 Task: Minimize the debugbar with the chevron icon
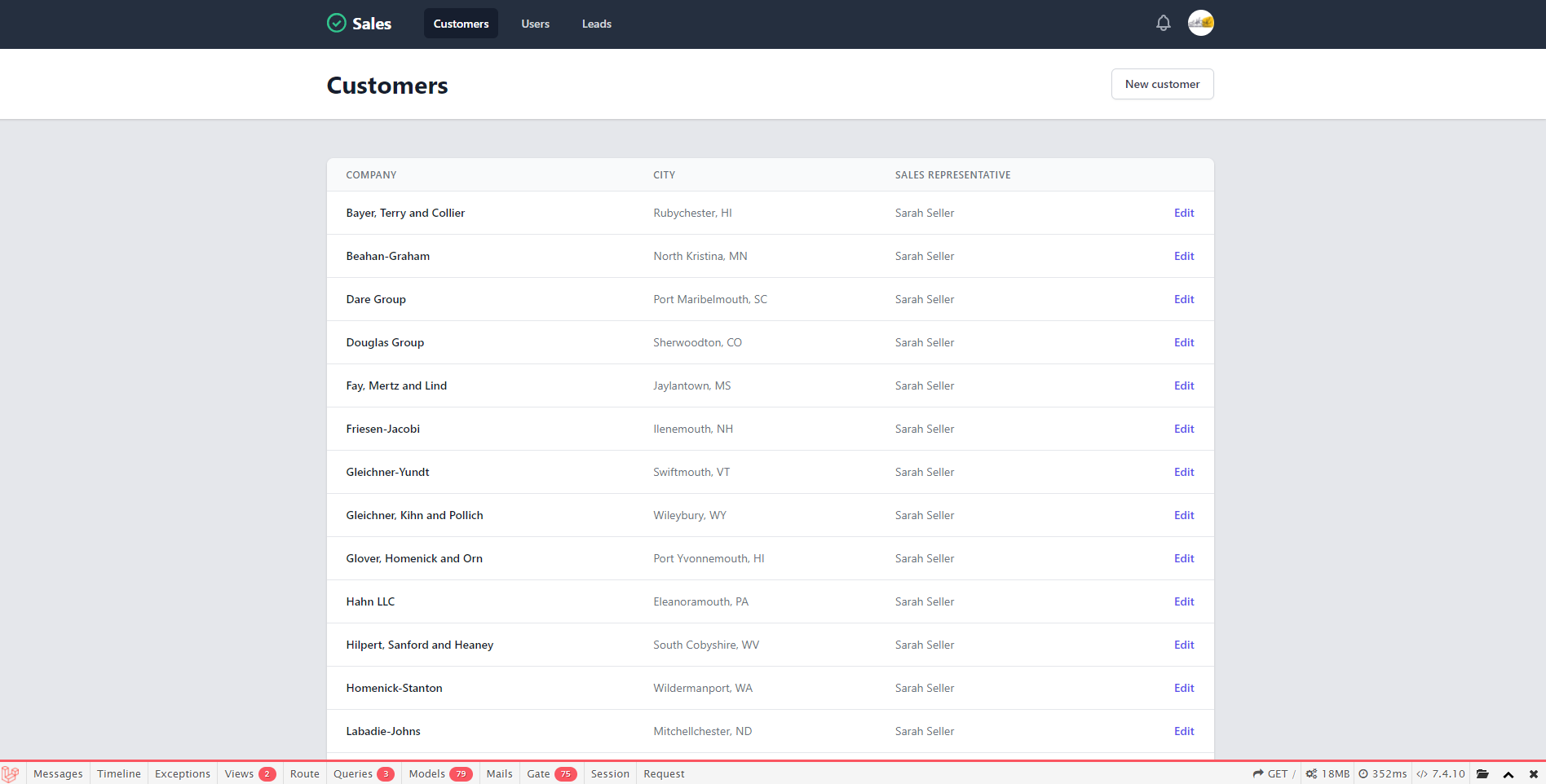tap(1508, 774)
